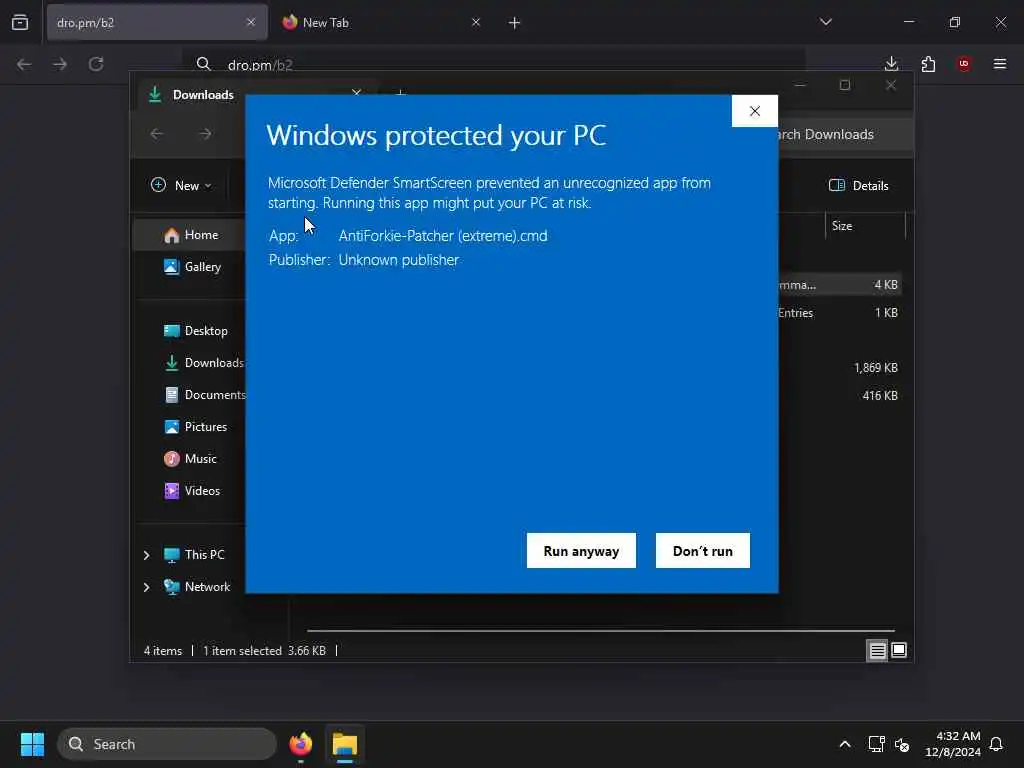
Task: Click the horizontal scrollbar in File Explorer
Action: [601, 631]
